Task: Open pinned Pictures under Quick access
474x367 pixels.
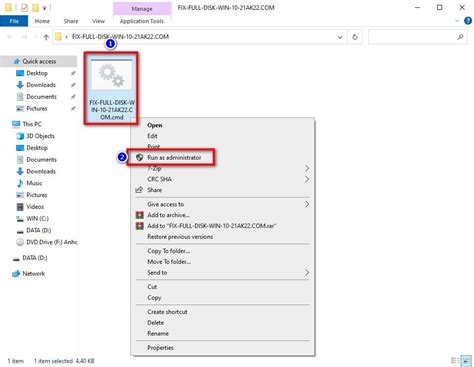Action: (37, 108)
